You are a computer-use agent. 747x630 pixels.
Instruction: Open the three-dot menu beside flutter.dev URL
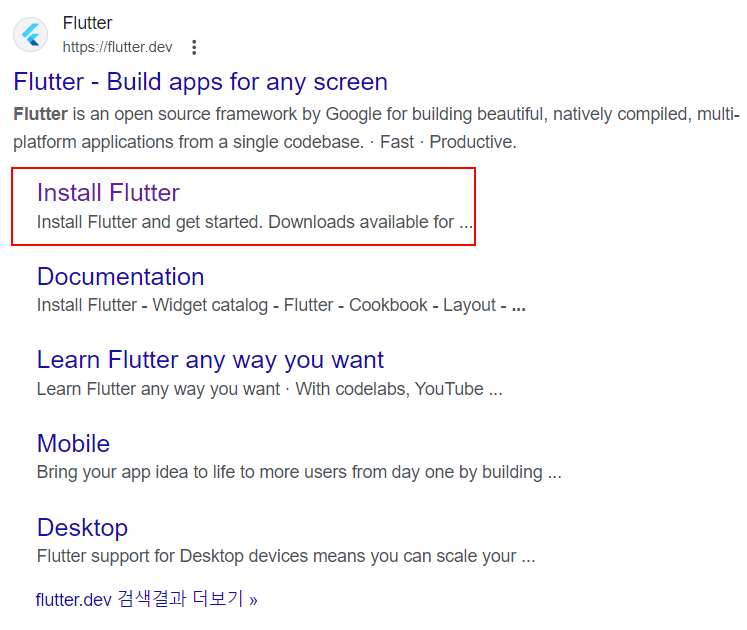(194, 47)
